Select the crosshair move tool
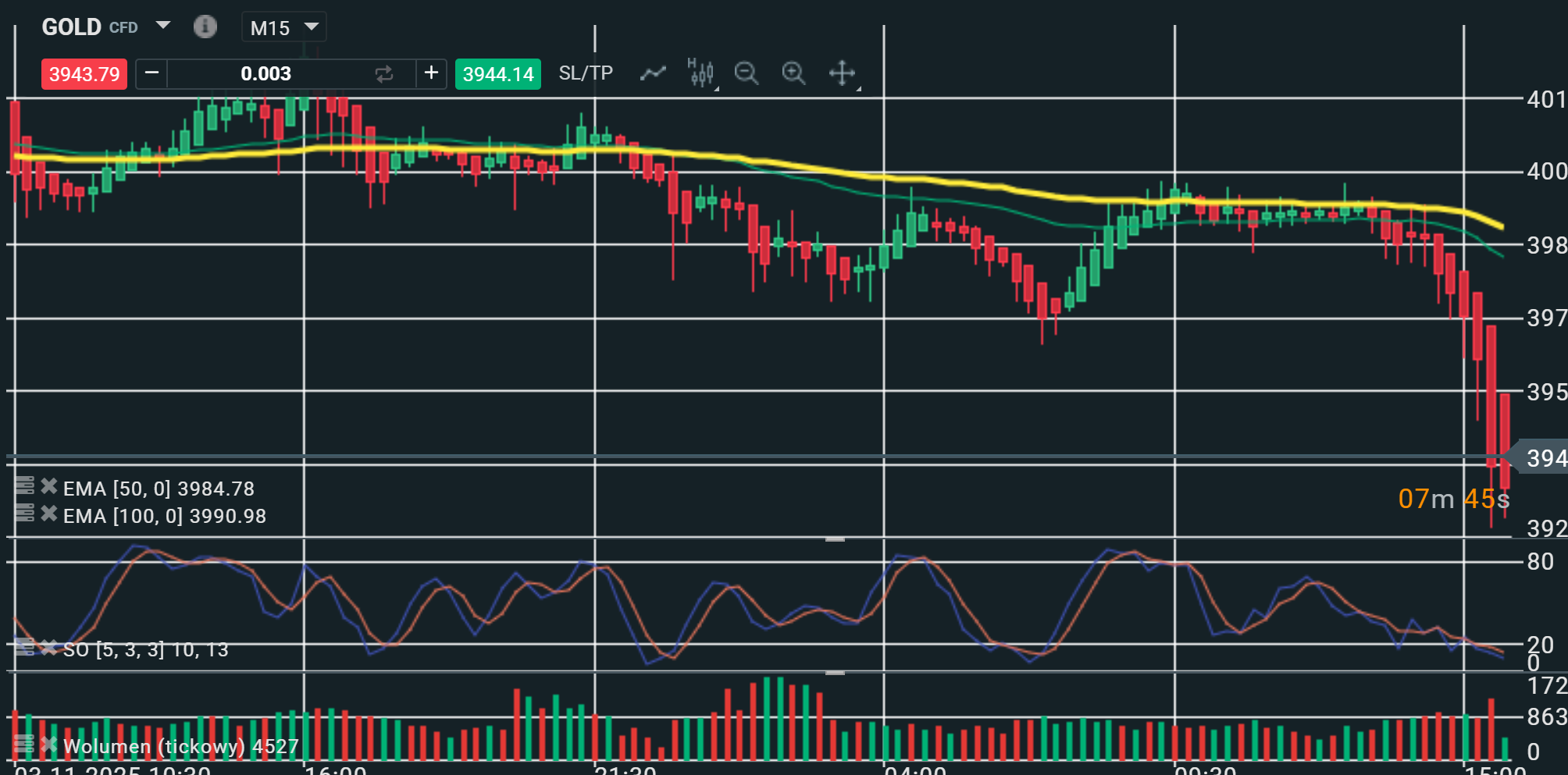1568x775 pixels. pyautogui.click(x=842, y=73)
